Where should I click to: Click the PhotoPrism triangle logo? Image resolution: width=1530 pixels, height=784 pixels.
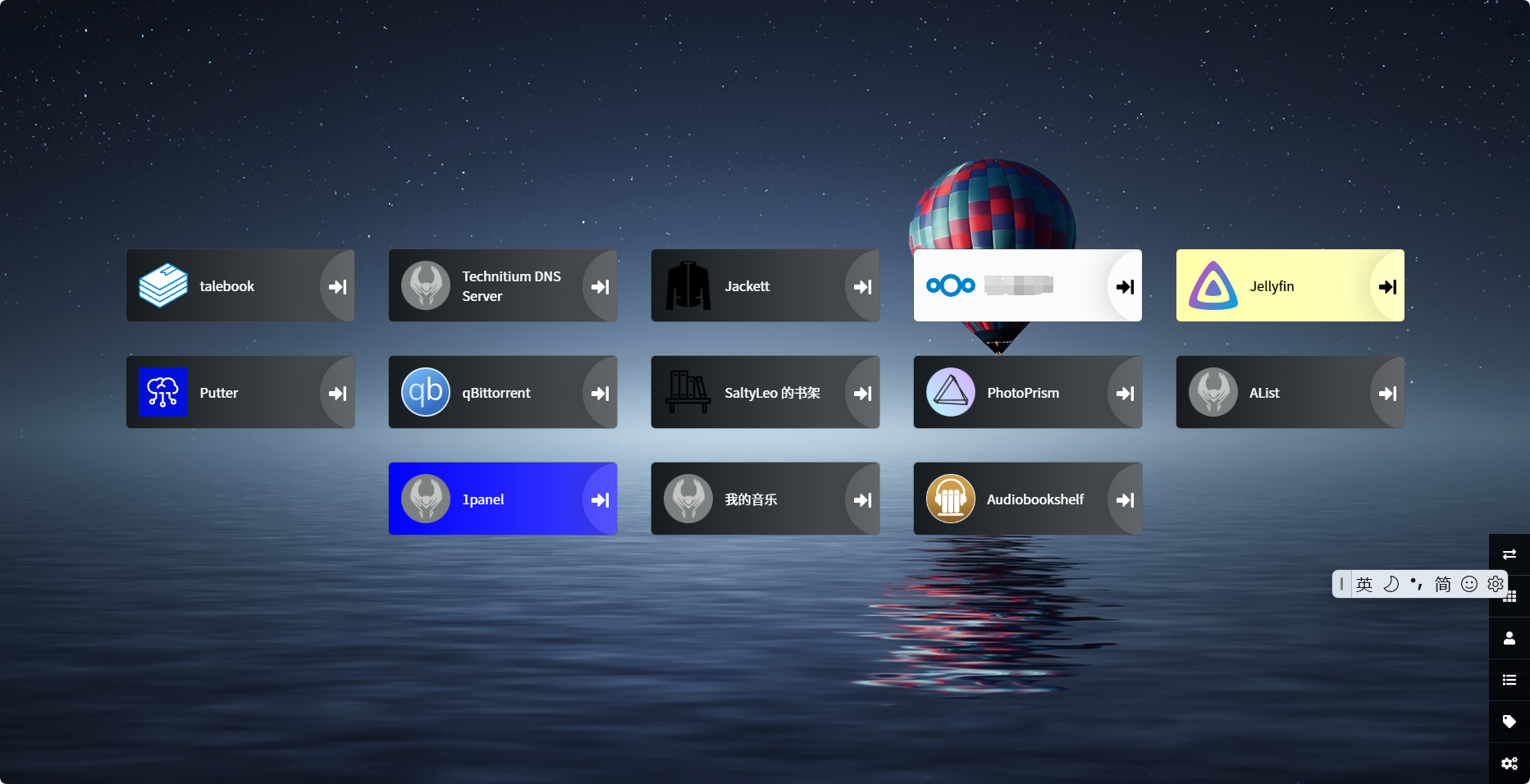950,392
